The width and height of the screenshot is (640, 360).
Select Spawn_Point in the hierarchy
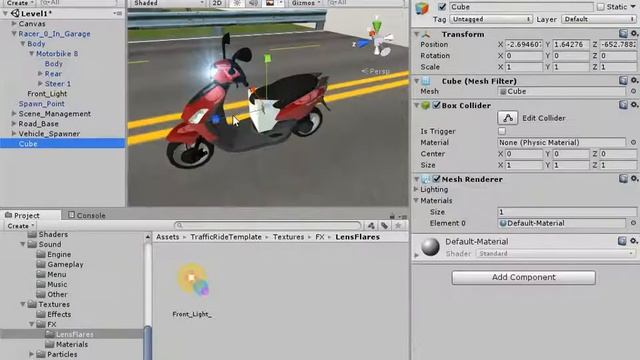pyautogui.click(x=41, y=104)
